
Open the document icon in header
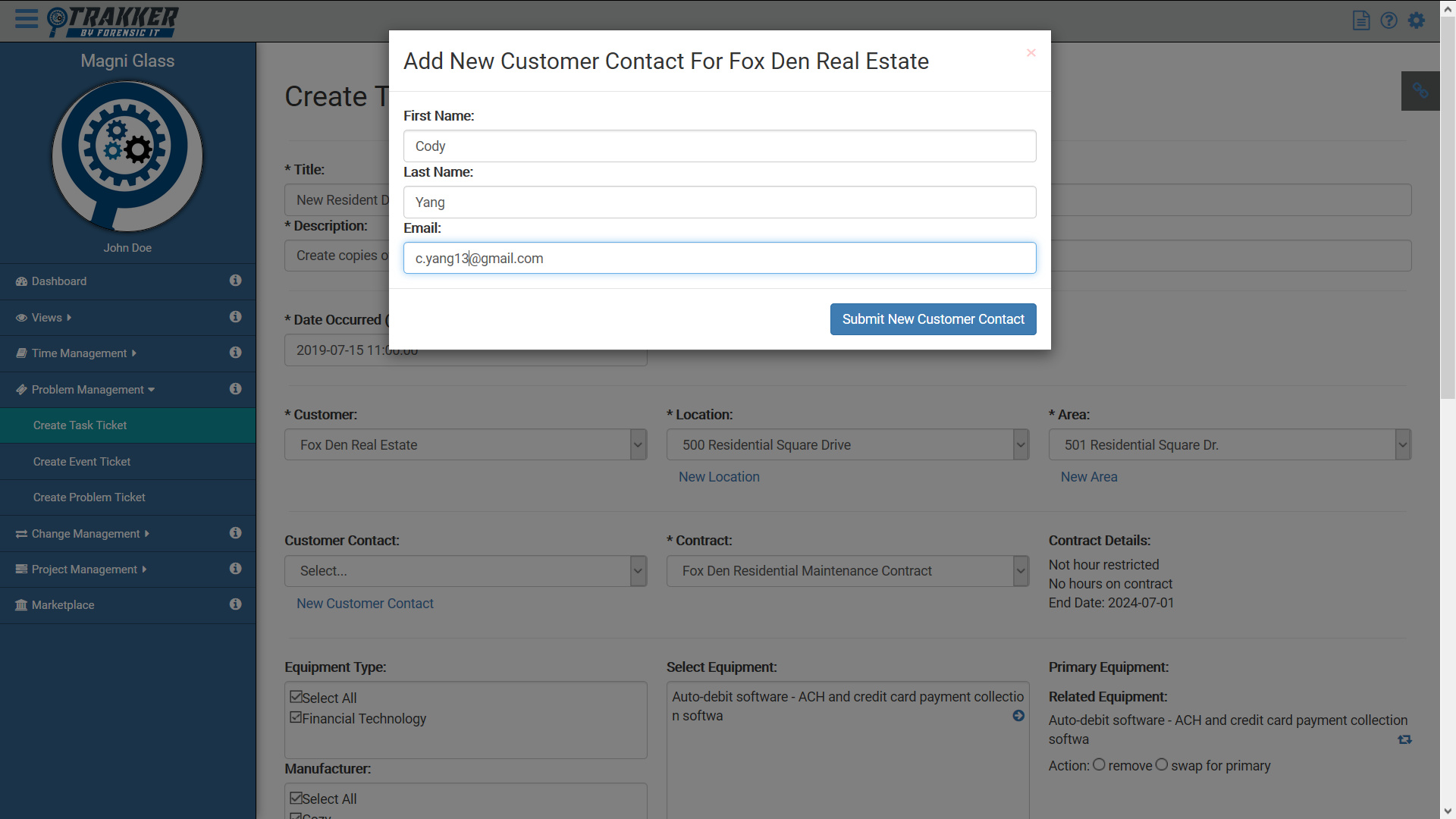1361,20
